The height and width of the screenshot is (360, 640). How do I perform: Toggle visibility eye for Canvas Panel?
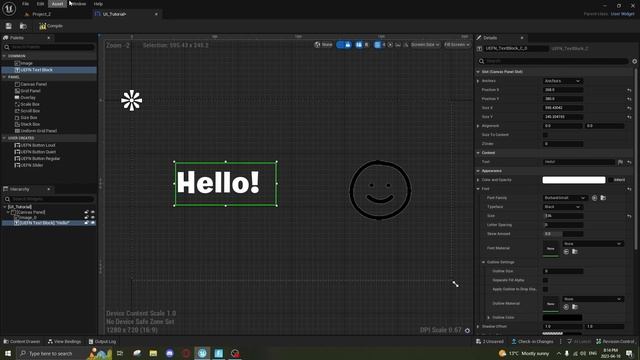tap(93, 212)
